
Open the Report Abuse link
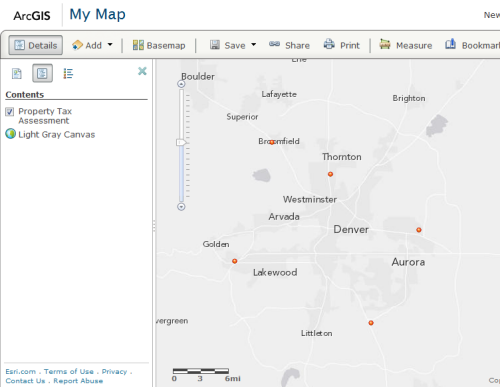point(78,381)
